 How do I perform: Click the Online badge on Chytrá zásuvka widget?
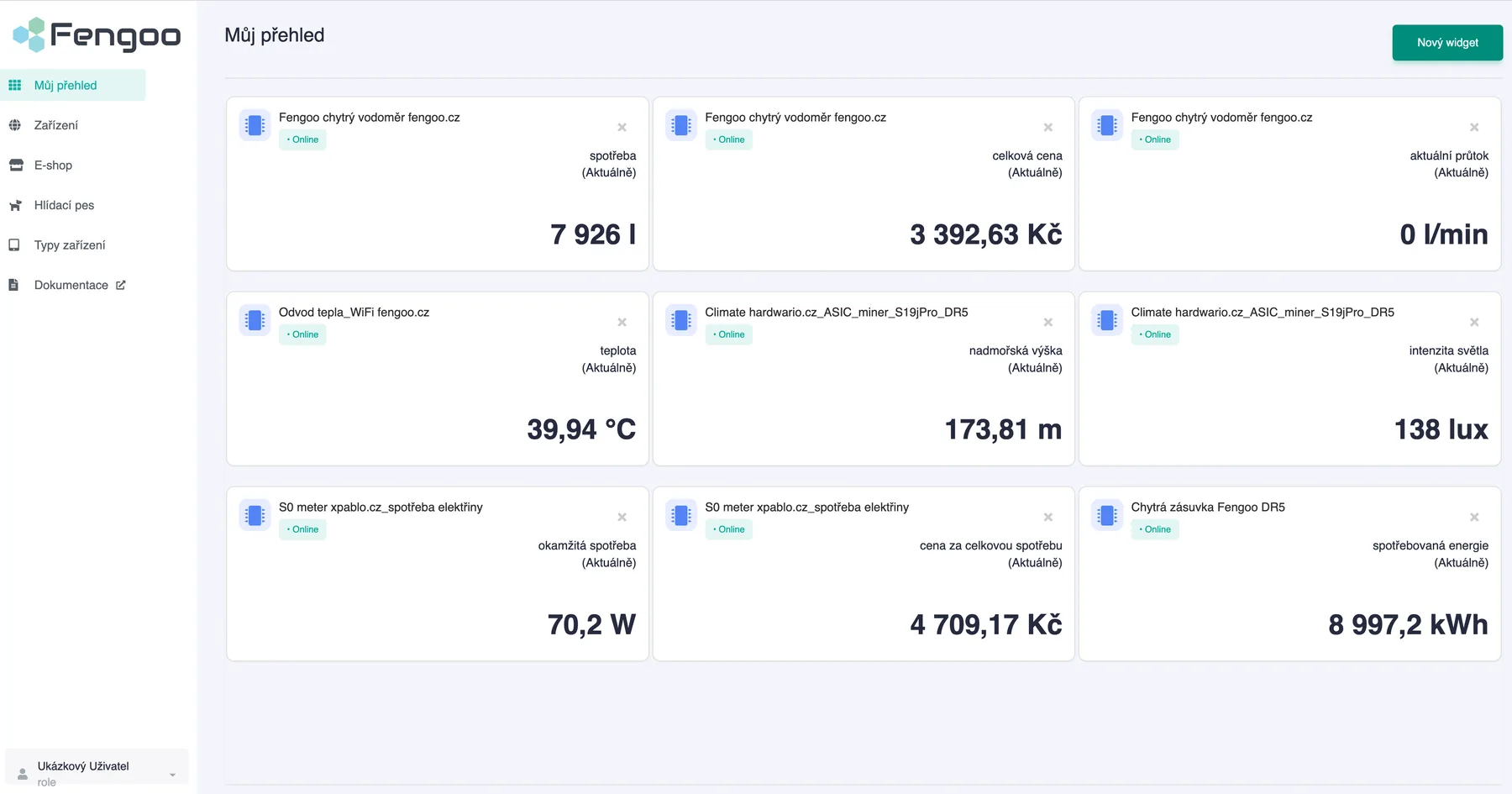1155,529
